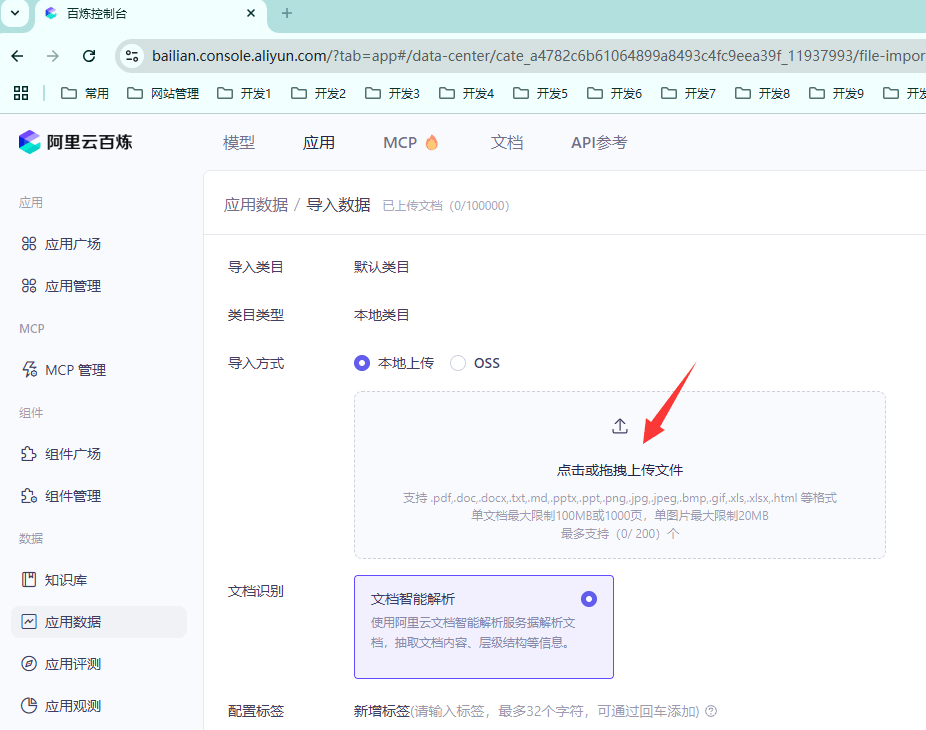The image size is (926, 730).
Task: Click the 导入数据 breadcrumb title
Action: pyautogui.click(x=338, y=205)
